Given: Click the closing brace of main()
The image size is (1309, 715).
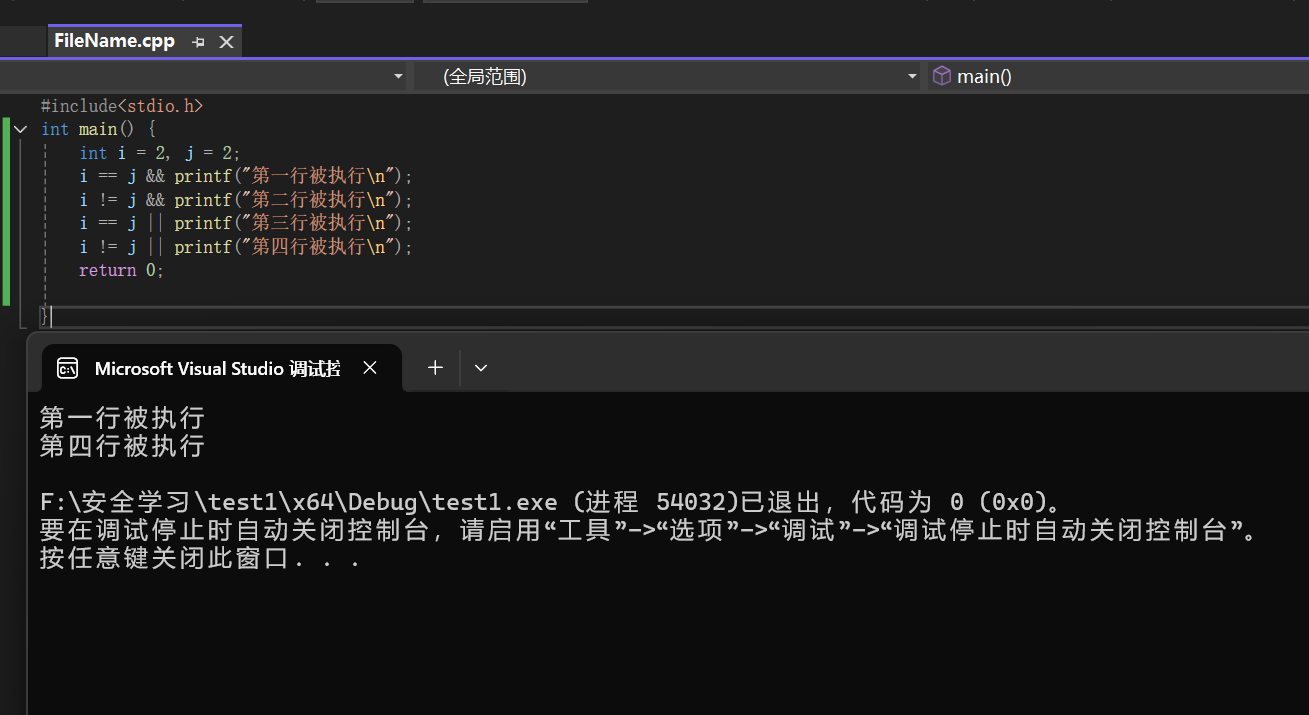Looking at the screenshot, I should coord(43,316).
